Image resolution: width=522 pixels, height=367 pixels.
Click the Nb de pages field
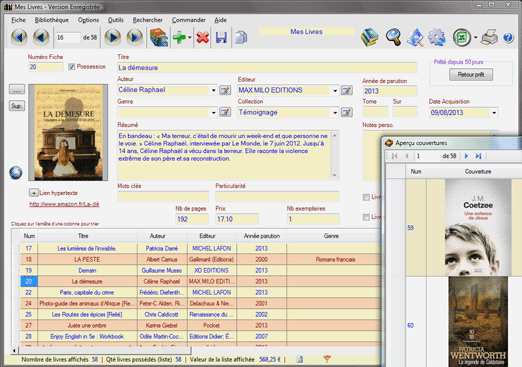(192, 219)
